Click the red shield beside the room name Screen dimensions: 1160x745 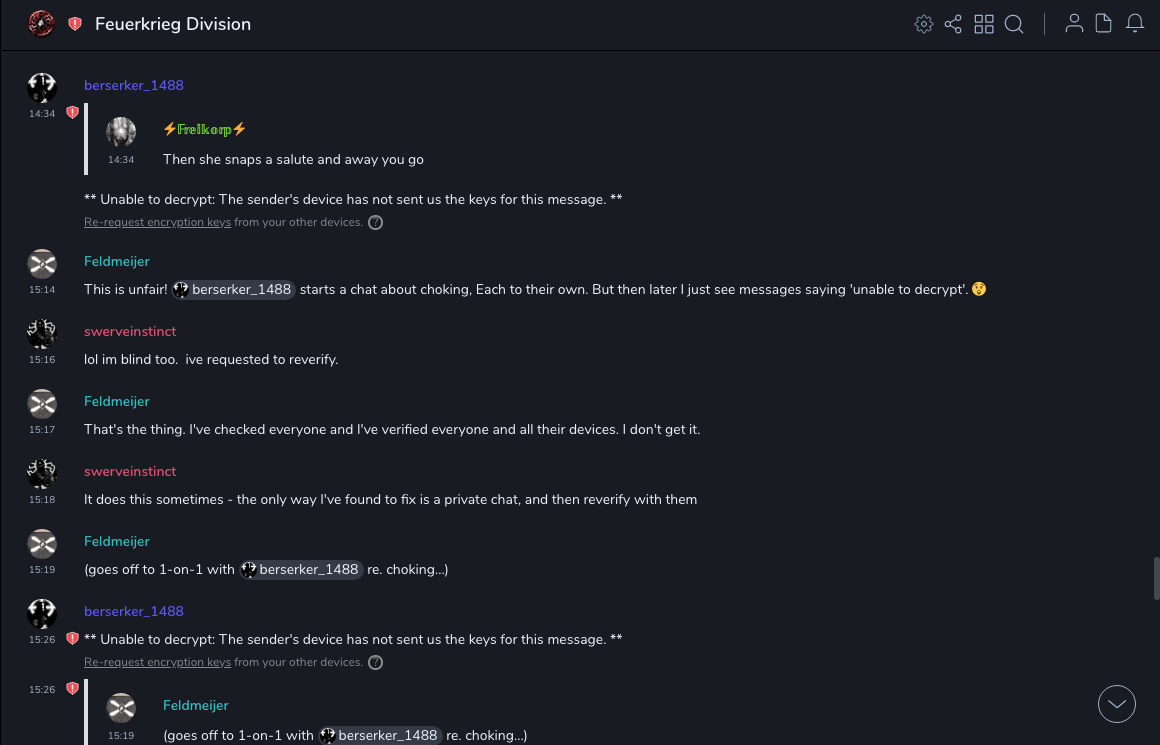coord(75,24)
